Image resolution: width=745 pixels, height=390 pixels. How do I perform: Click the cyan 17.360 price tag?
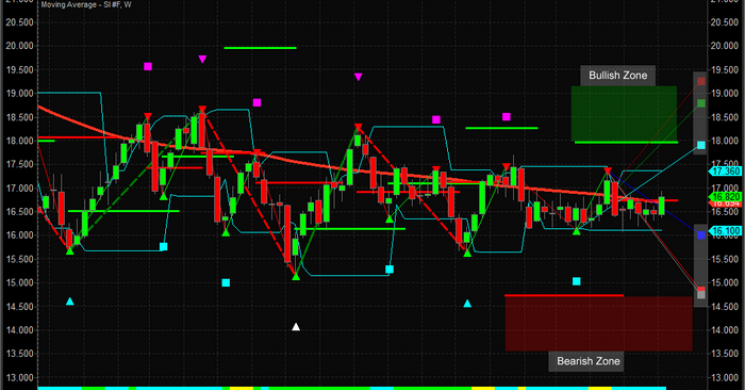tap(725, 171)
